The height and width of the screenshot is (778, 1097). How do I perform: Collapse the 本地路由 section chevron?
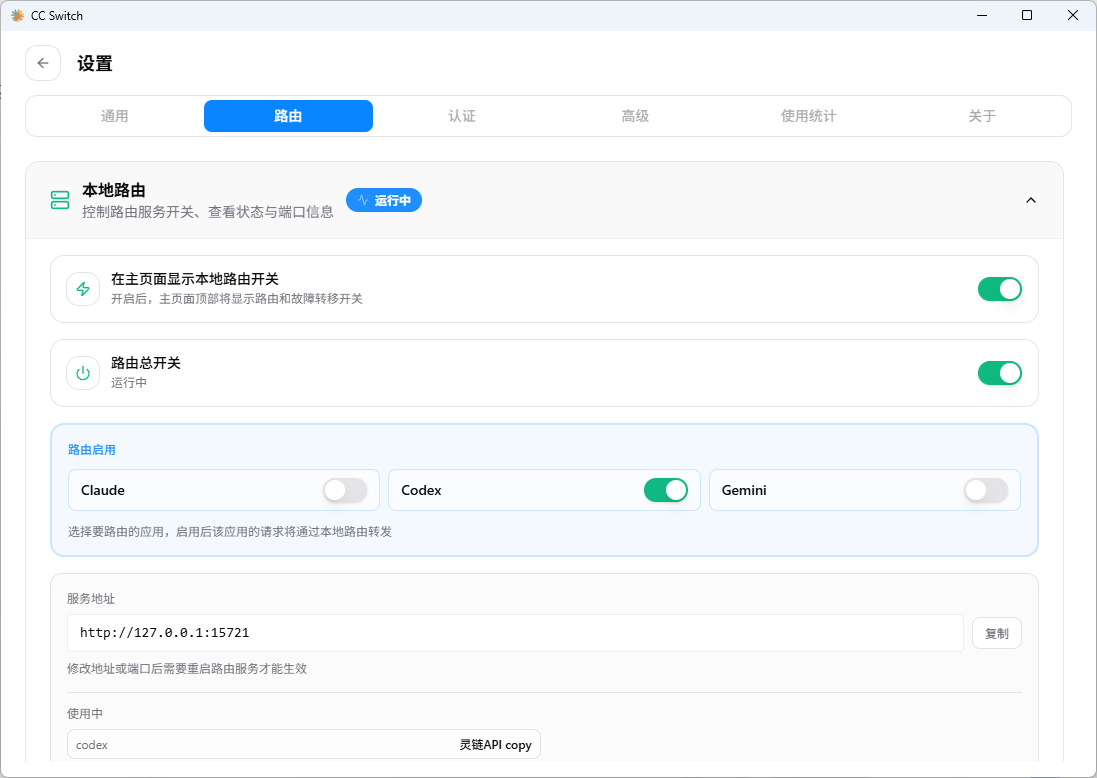(1031, 200)
